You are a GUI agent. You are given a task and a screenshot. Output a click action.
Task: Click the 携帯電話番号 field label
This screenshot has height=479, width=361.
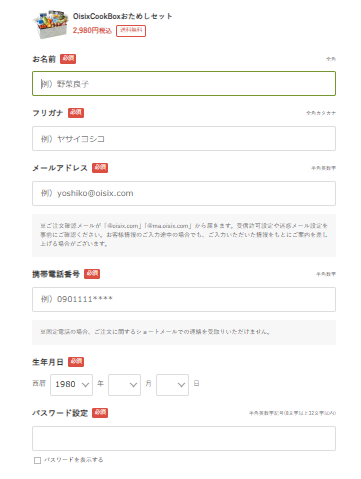point(56,274)
